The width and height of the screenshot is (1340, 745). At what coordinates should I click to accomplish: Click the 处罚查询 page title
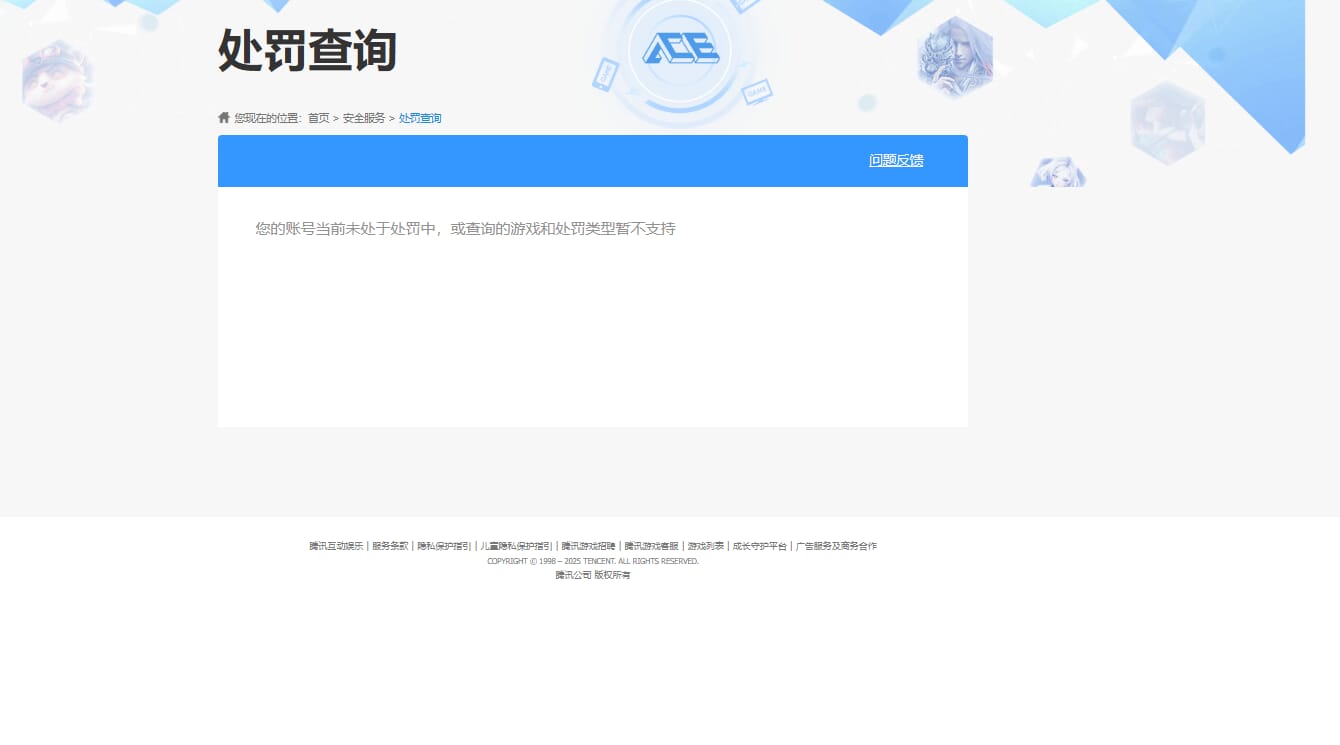(306, 52)
